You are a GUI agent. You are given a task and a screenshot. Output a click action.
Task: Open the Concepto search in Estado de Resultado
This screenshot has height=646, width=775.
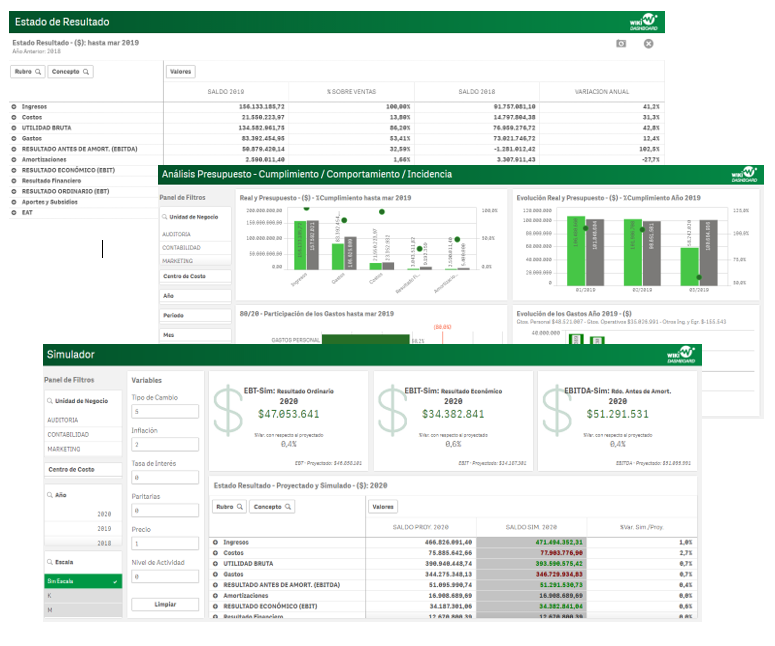tap(70, 72)
